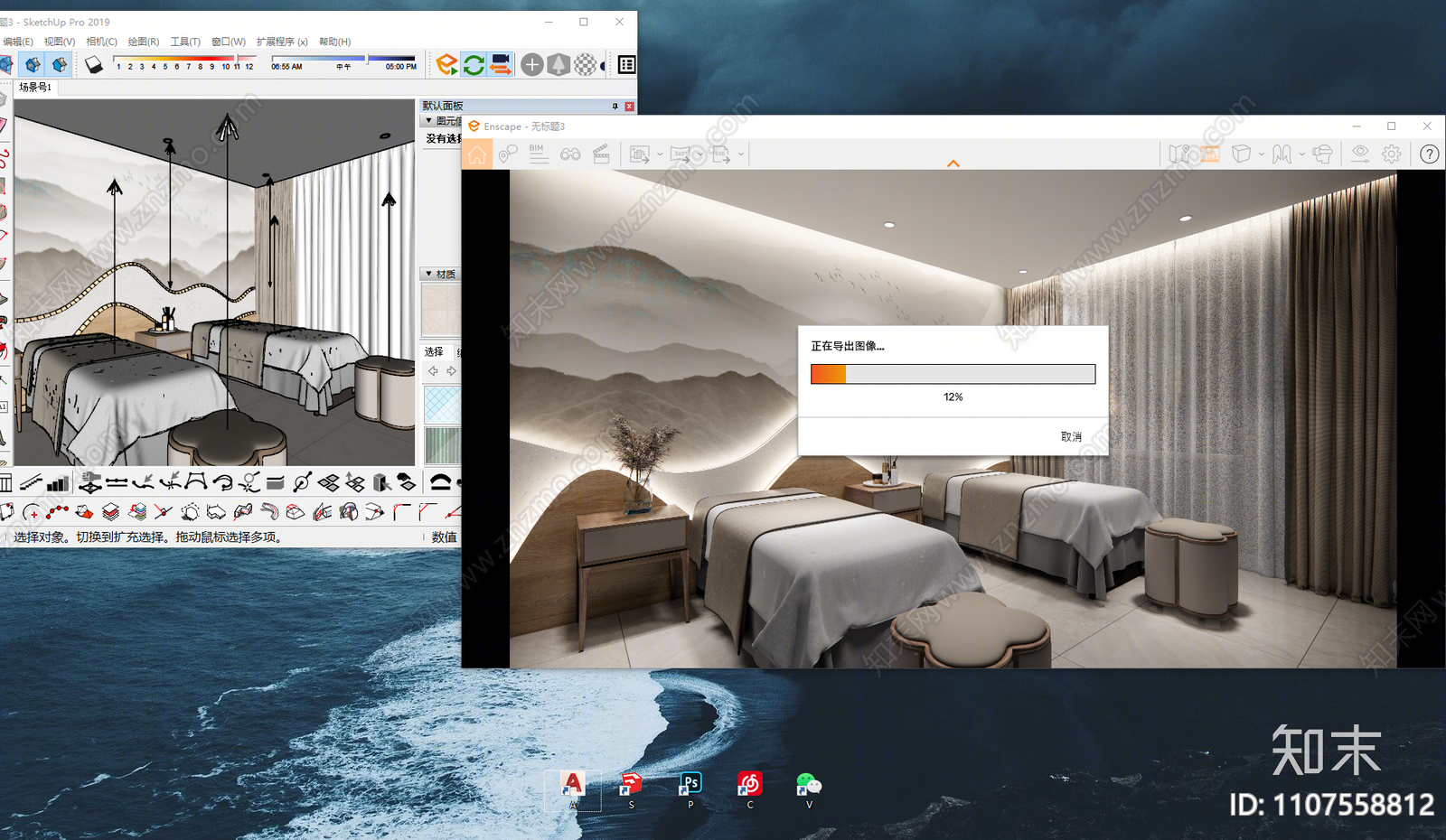This screenshot has width=1446, height=840.
Task: Collapse the Enscape toolbar with orange chevron
Action: (x=953, y=163)
